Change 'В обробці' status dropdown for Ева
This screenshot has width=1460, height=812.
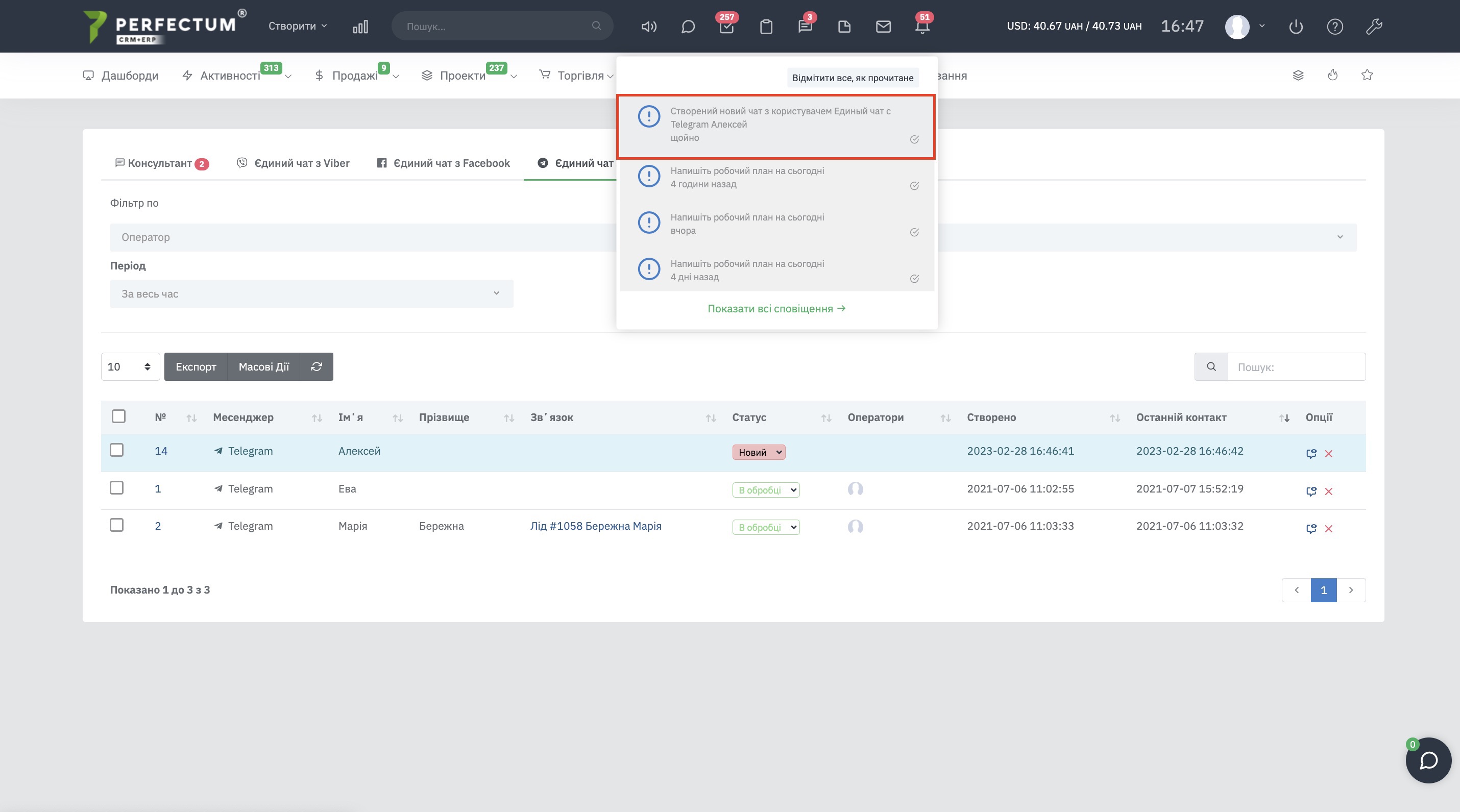point(766,490)
